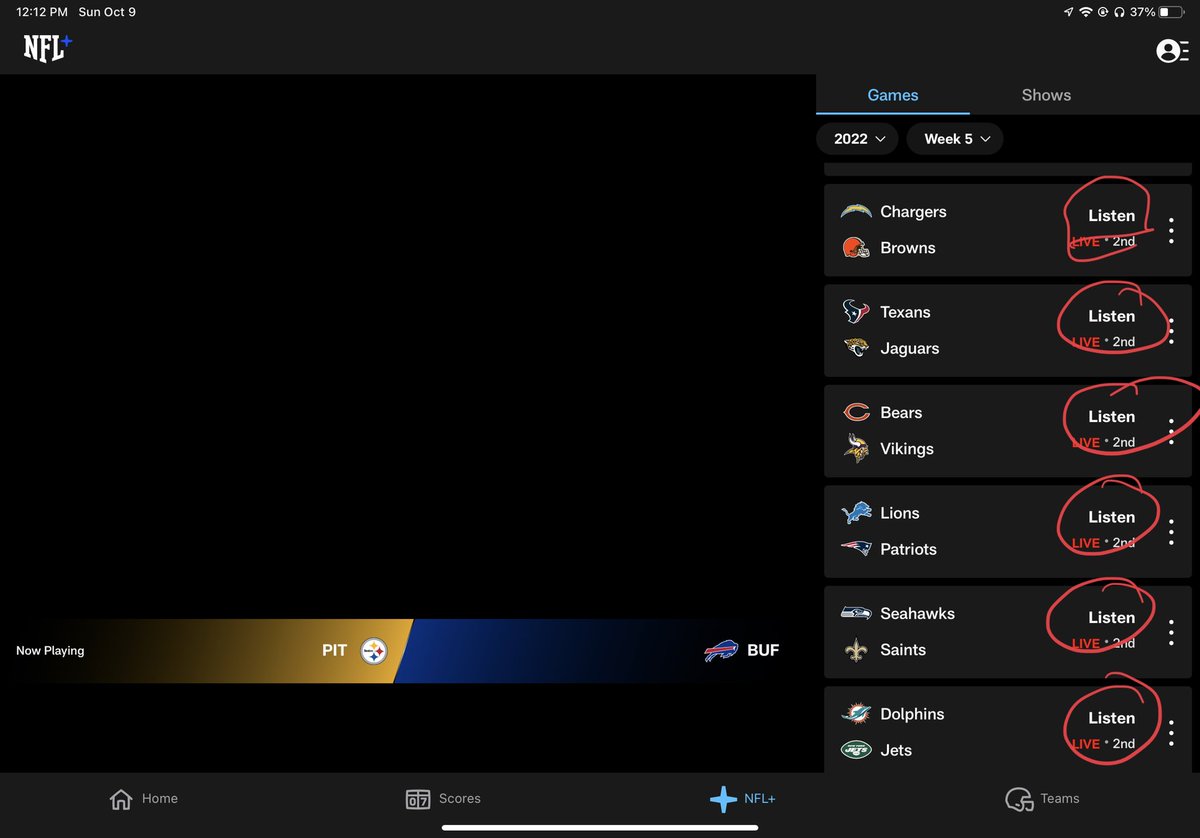
Task: Click the Vikings team logo
Action: pos(856,449)
